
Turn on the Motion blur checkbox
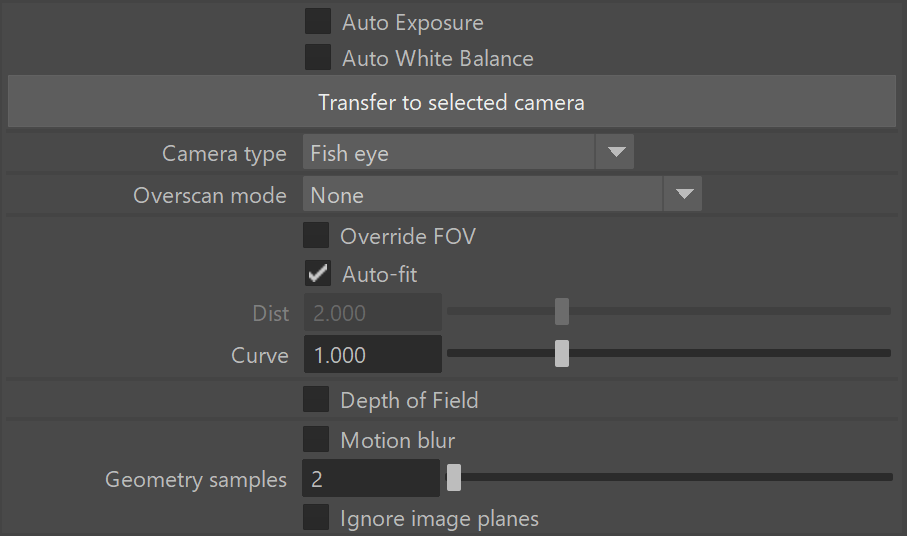[x=316, y=439]
